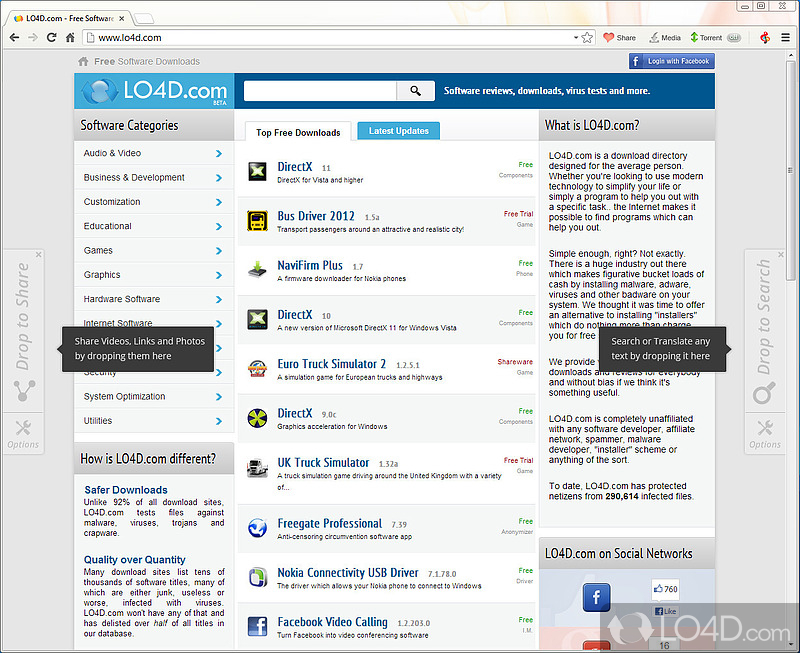Image resolution: width=800 pixels, height=653 pixels.
Task: Click the DirectX components icon
Action: pyautogui.click(x=257, y=170)
